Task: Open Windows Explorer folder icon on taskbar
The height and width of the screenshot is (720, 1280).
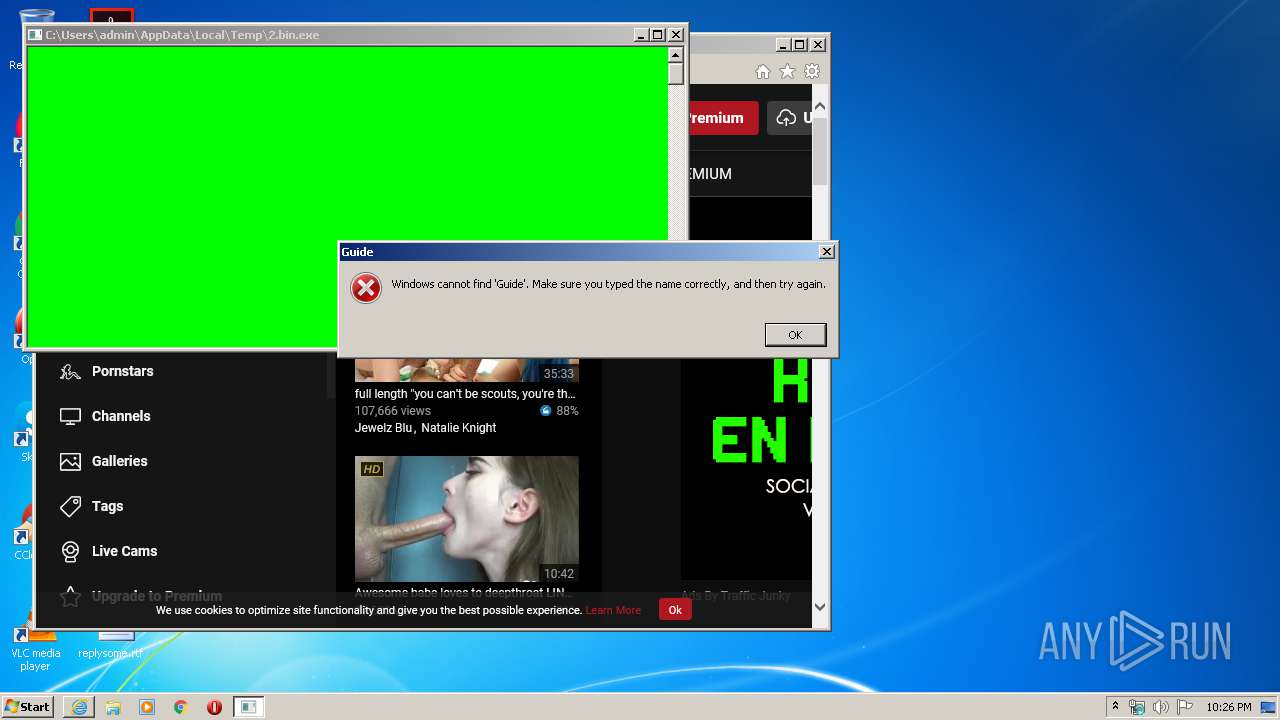Action: point(113,707)
